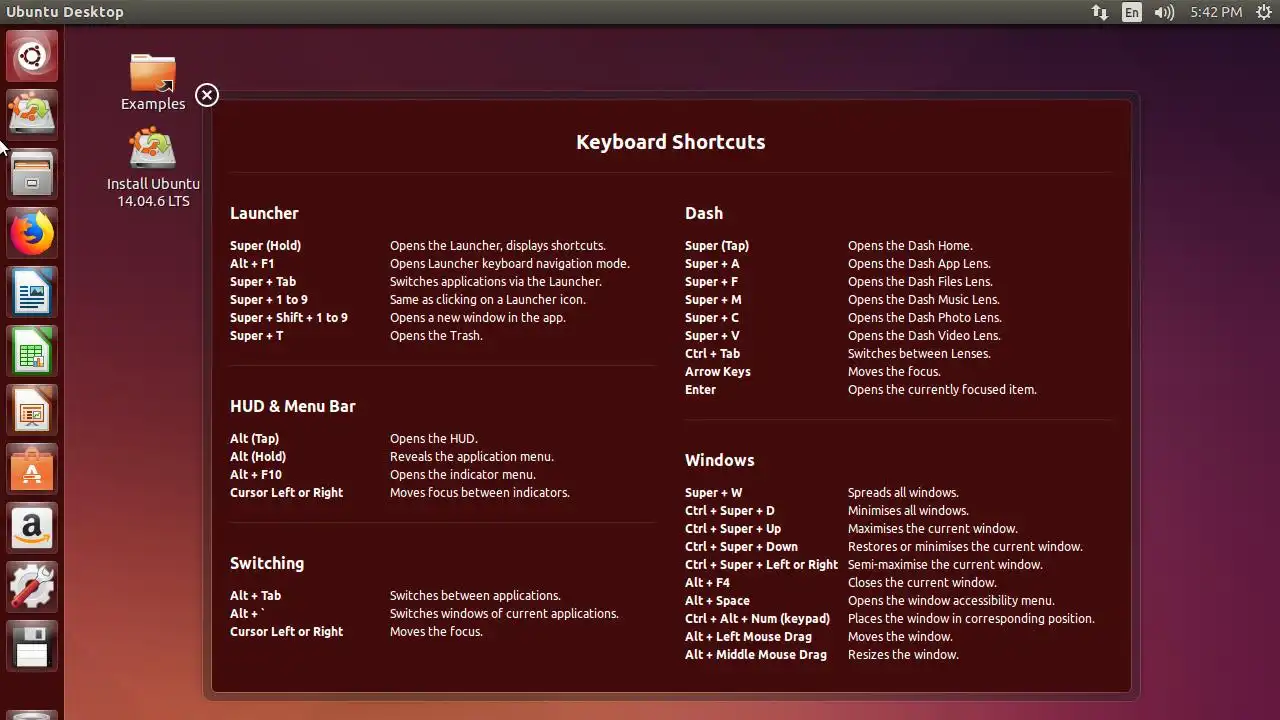The height and width of the screenshot is (720, 1280).
Task: Click the 5:42 PM clock indicator
Action: click(1216, 12)
